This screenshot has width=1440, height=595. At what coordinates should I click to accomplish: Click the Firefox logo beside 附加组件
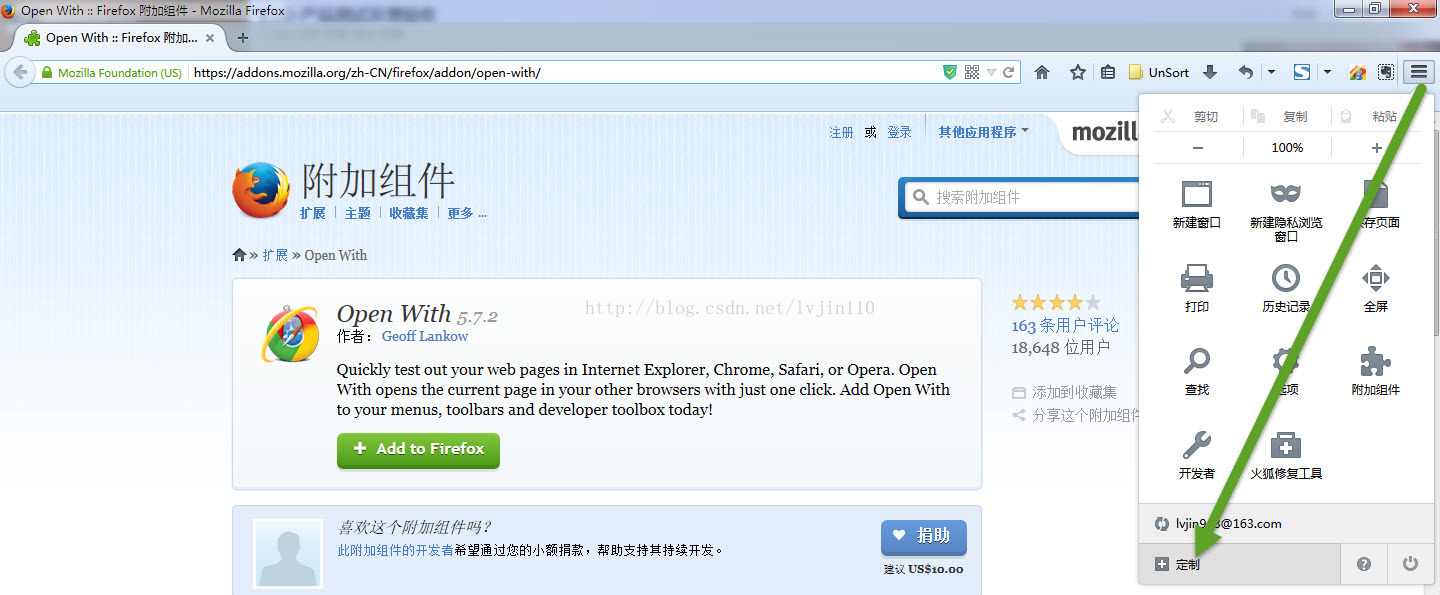point(261,190)
